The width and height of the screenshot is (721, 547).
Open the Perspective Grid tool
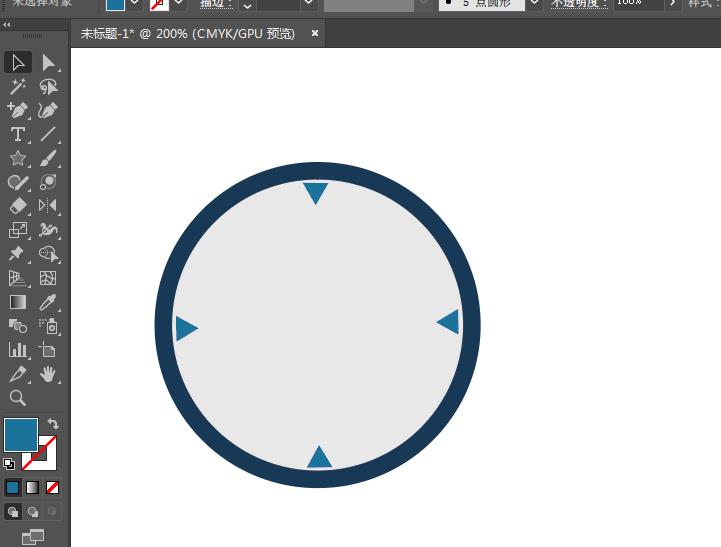point(18,278)
